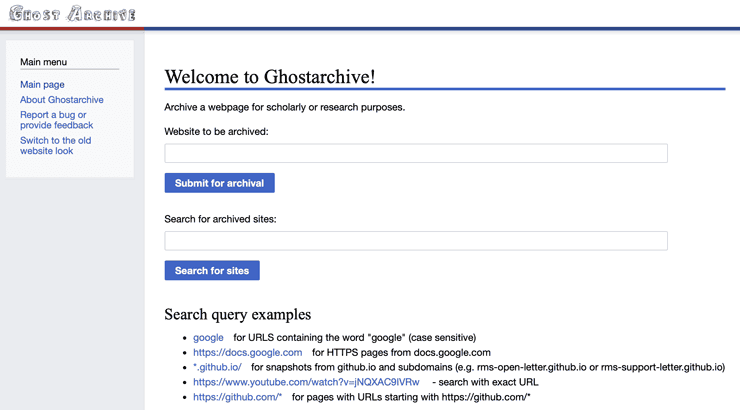Open the Main page link
Image resolution: width=740 pixels, height=410 pixels.
[42, 85]
